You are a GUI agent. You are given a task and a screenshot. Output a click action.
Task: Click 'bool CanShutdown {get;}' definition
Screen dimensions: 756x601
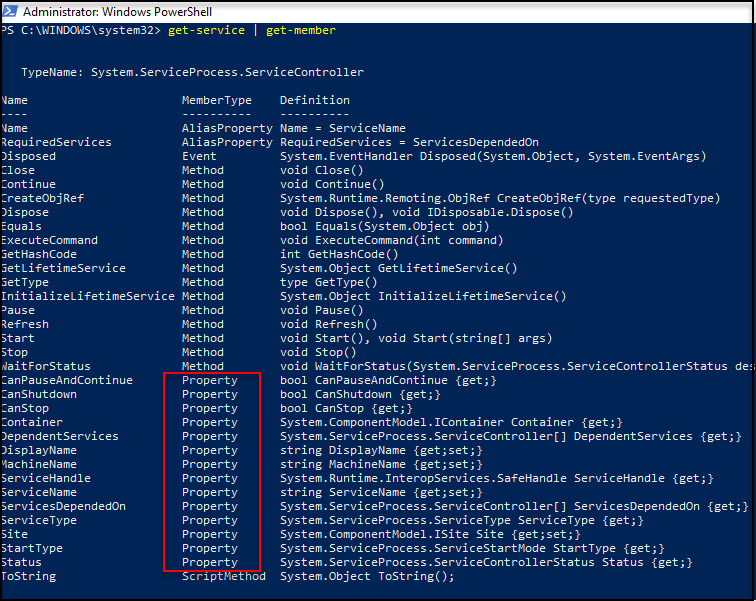(x=360, y=394)
